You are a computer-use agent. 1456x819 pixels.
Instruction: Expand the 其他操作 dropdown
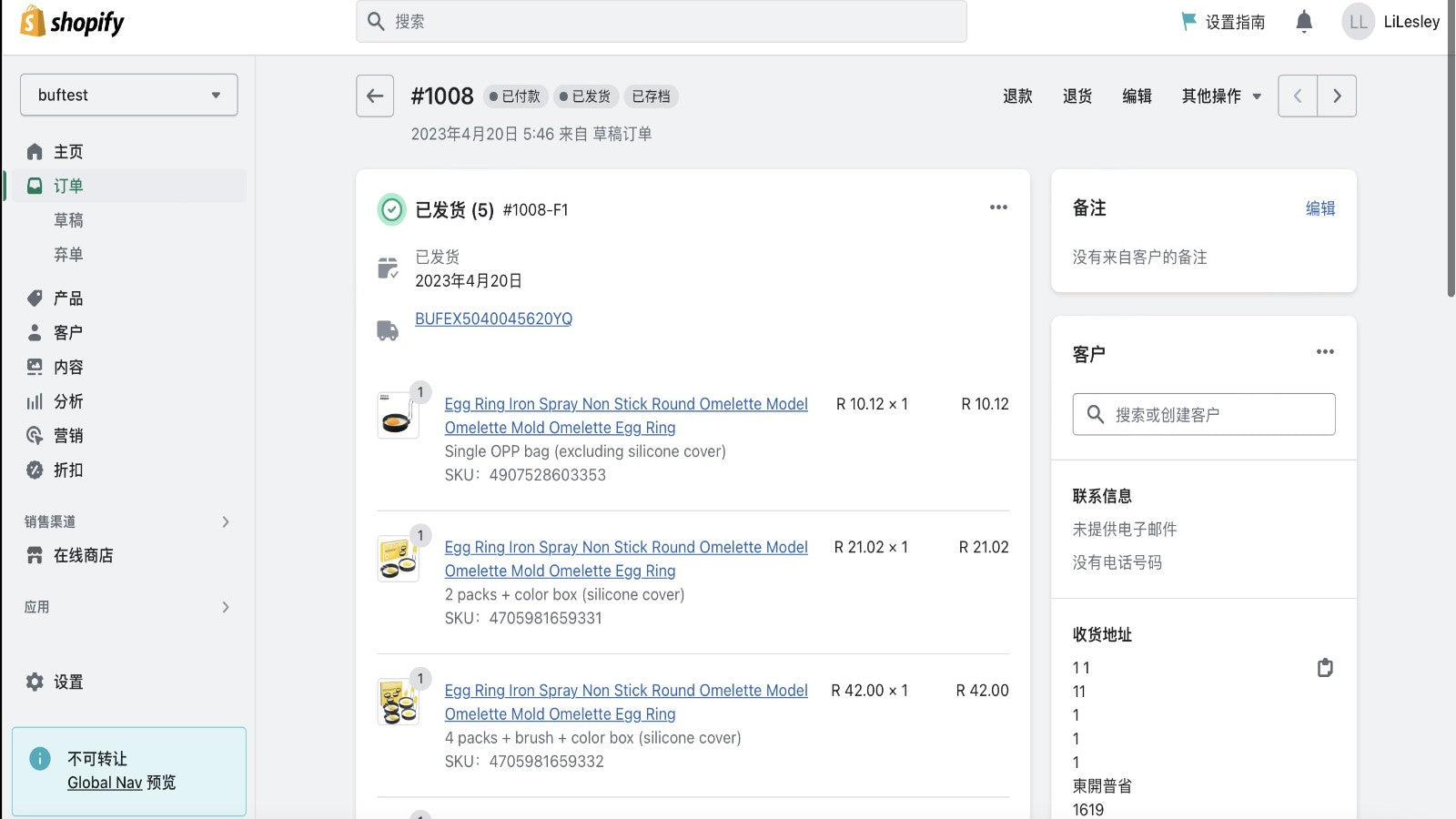(x=1221, y=96)
